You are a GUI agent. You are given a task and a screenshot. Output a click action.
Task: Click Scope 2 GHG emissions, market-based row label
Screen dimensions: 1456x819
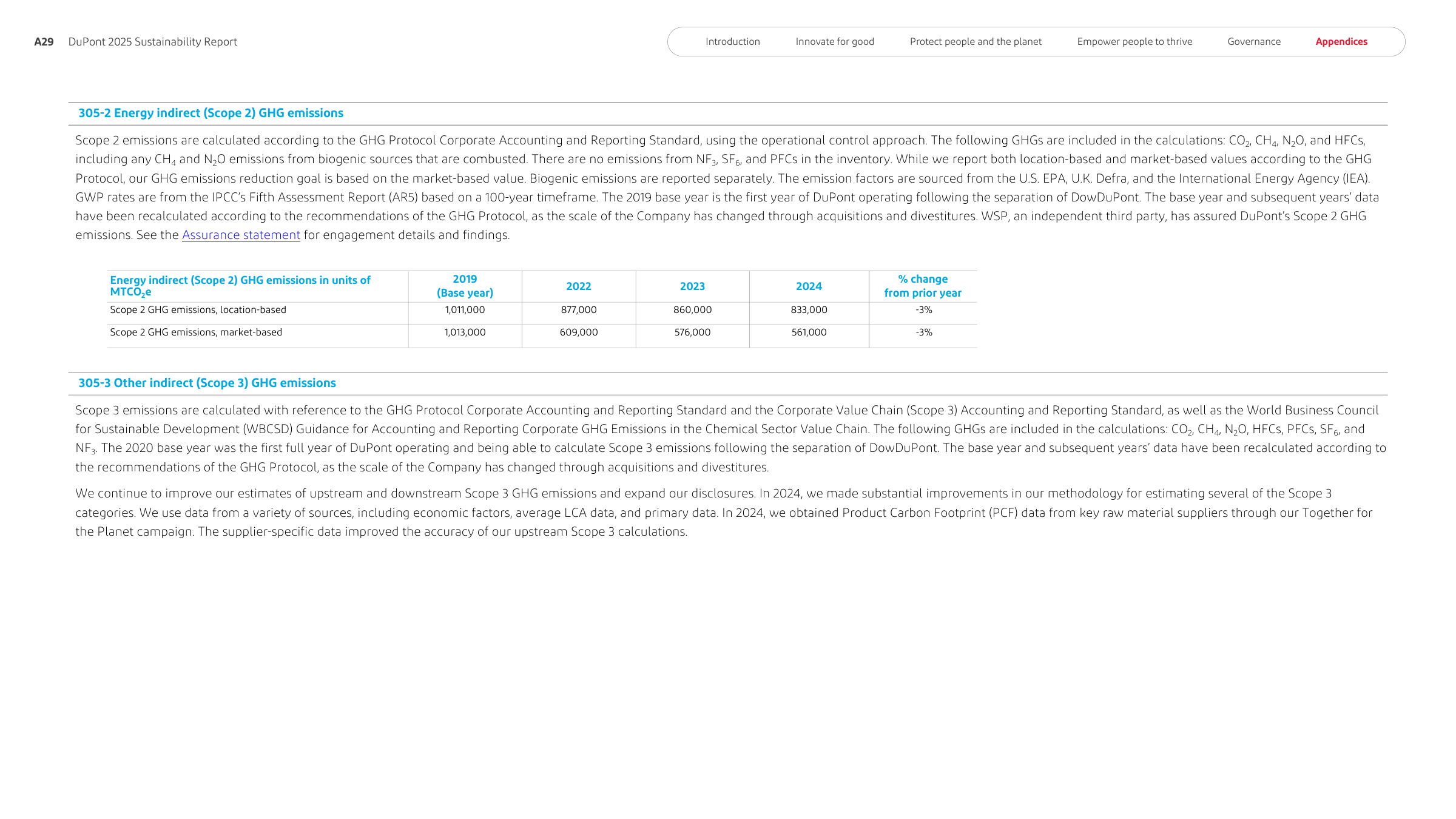point(196,332)
